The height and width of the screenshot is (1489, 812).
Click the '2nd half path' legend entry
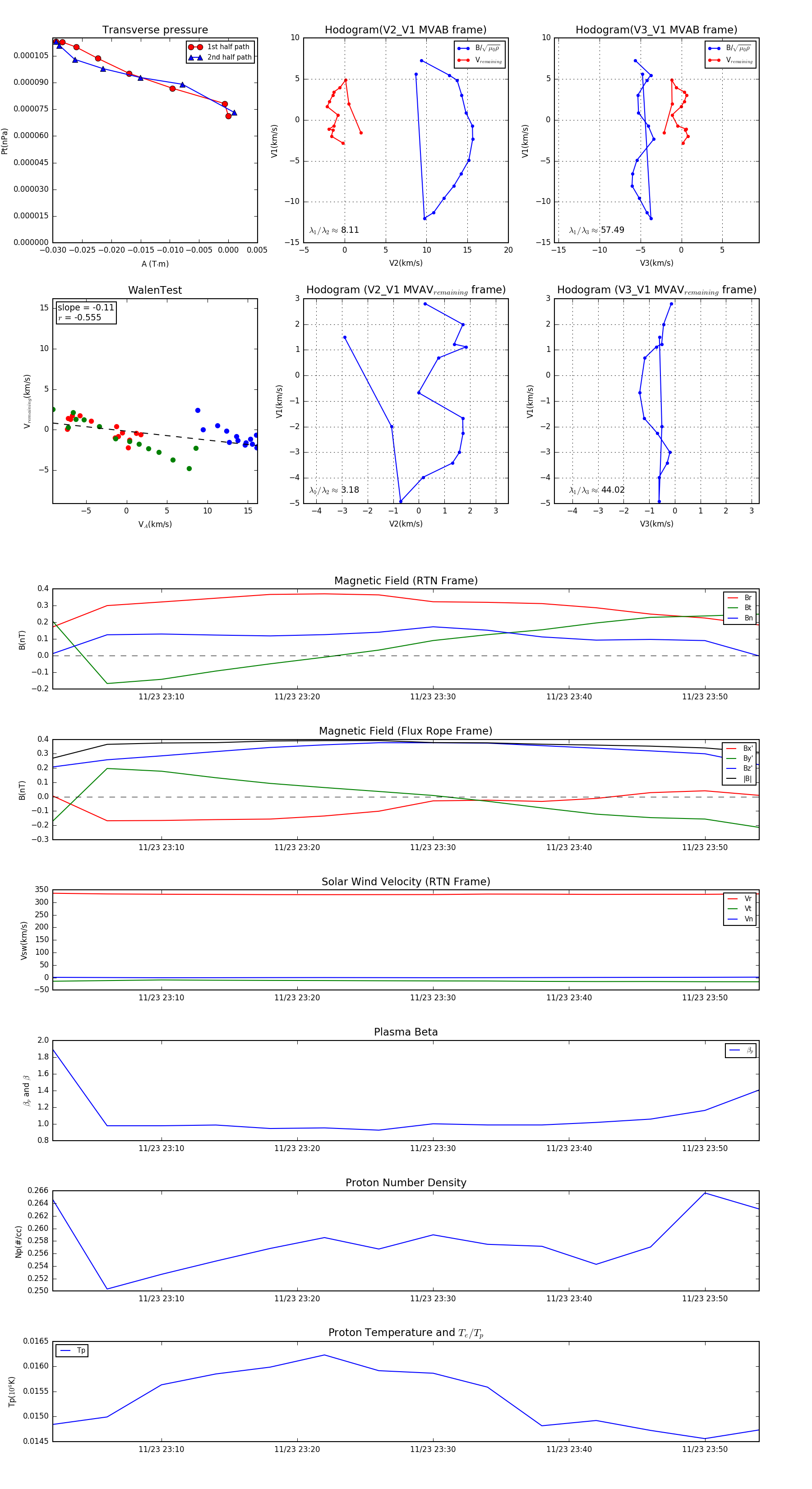click(x=220, y=57)
